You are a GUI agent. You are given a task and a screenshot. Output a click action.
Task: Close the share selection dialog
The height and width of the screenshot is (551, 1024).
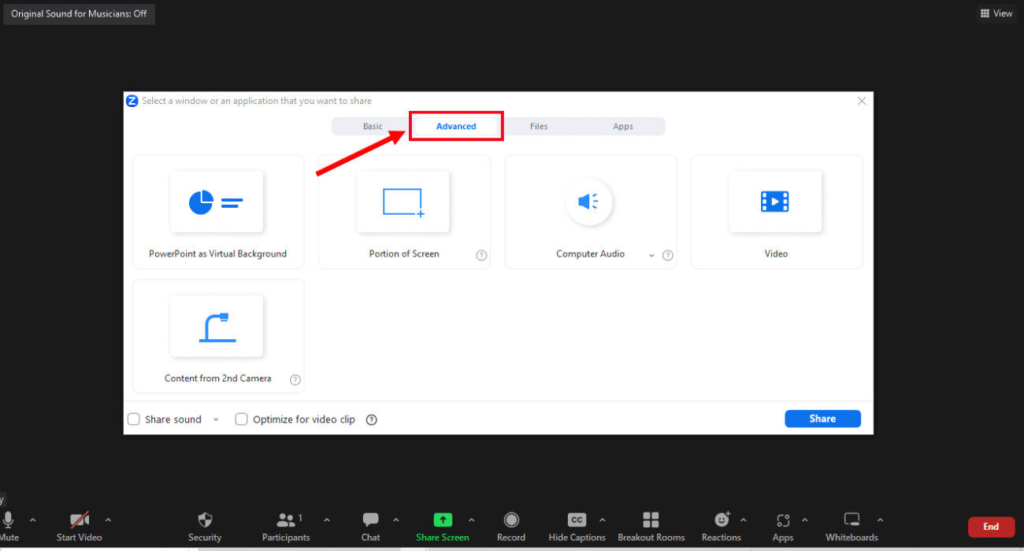coord(861,101)
